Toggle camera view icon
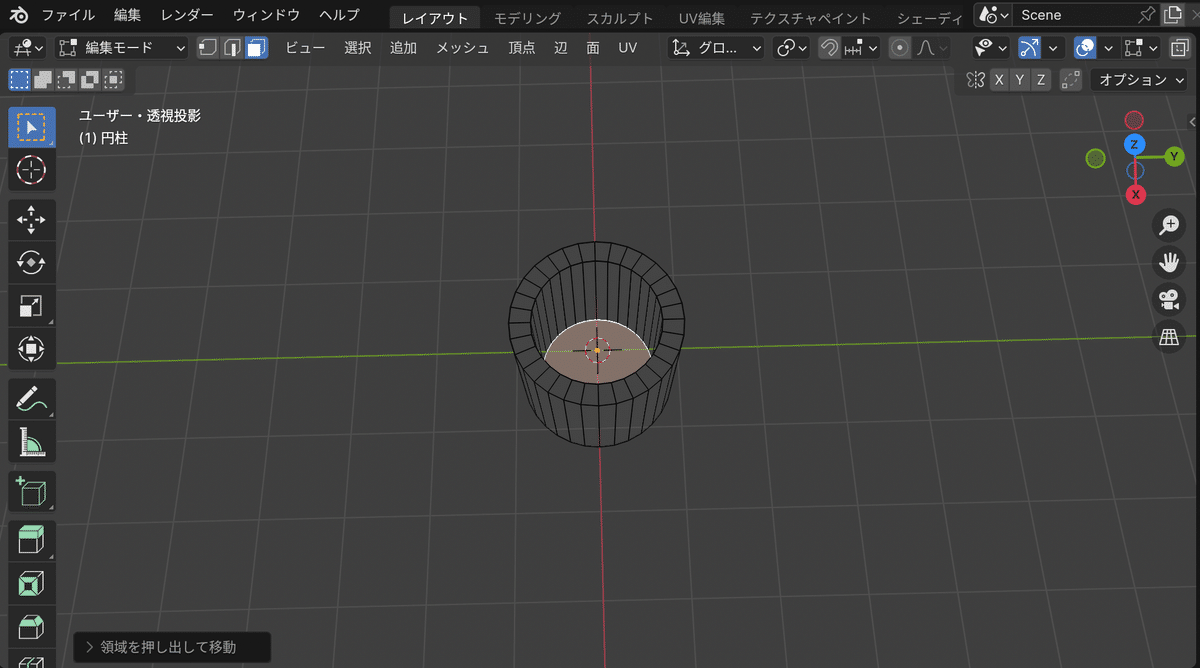 (1168, 300)
